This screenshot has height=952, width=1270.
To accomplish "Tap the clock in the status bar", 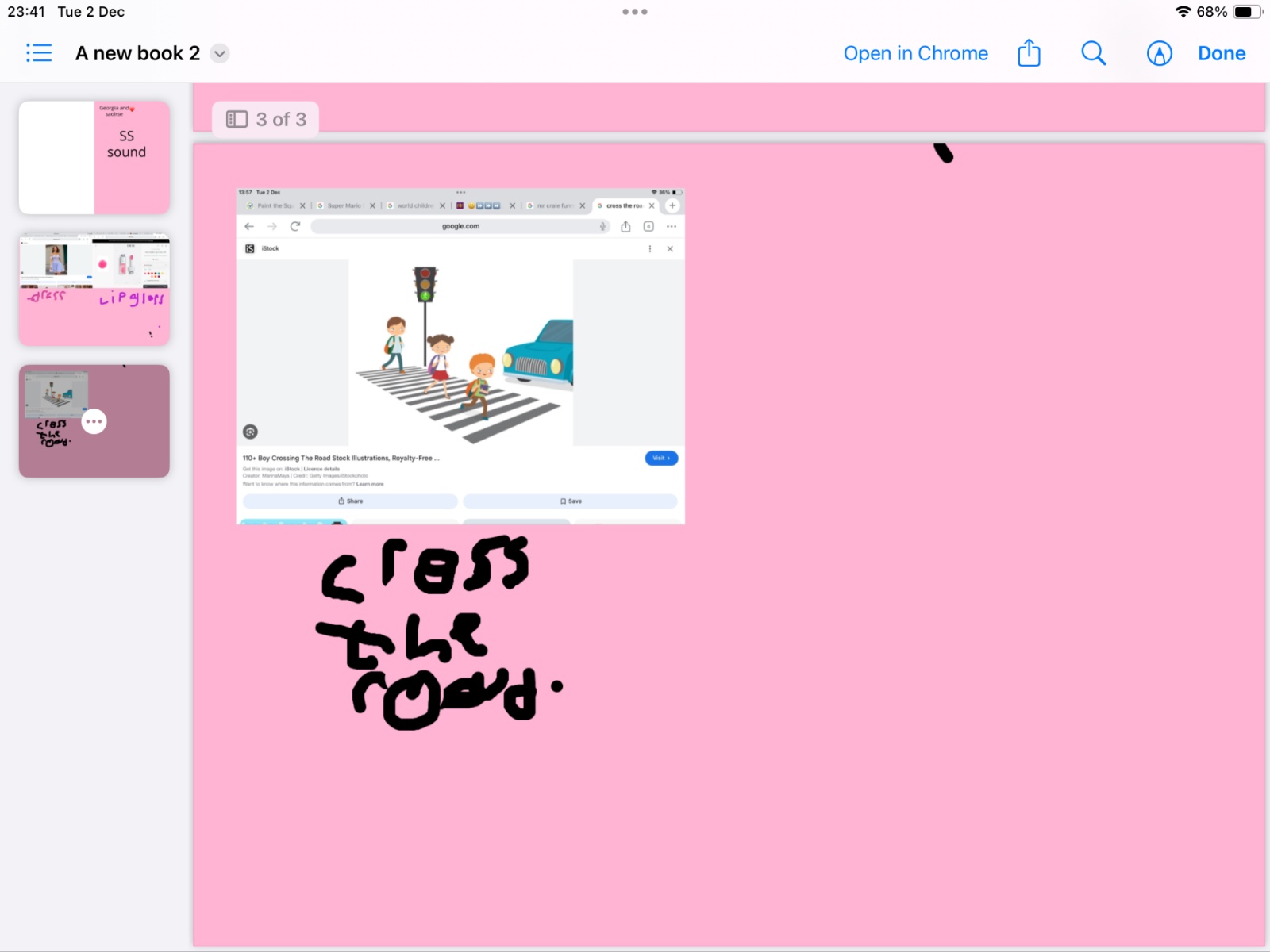I will [26, 12].
